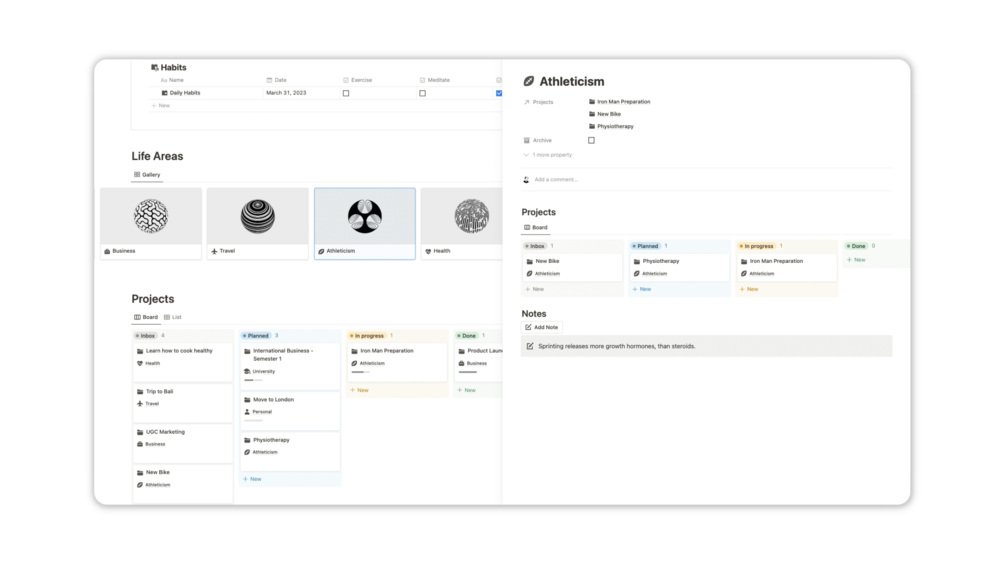Click folder icon on side panel Iron Man card
Image resolution: width=1005 pixels, height=565 pixels.
[743, 261]
